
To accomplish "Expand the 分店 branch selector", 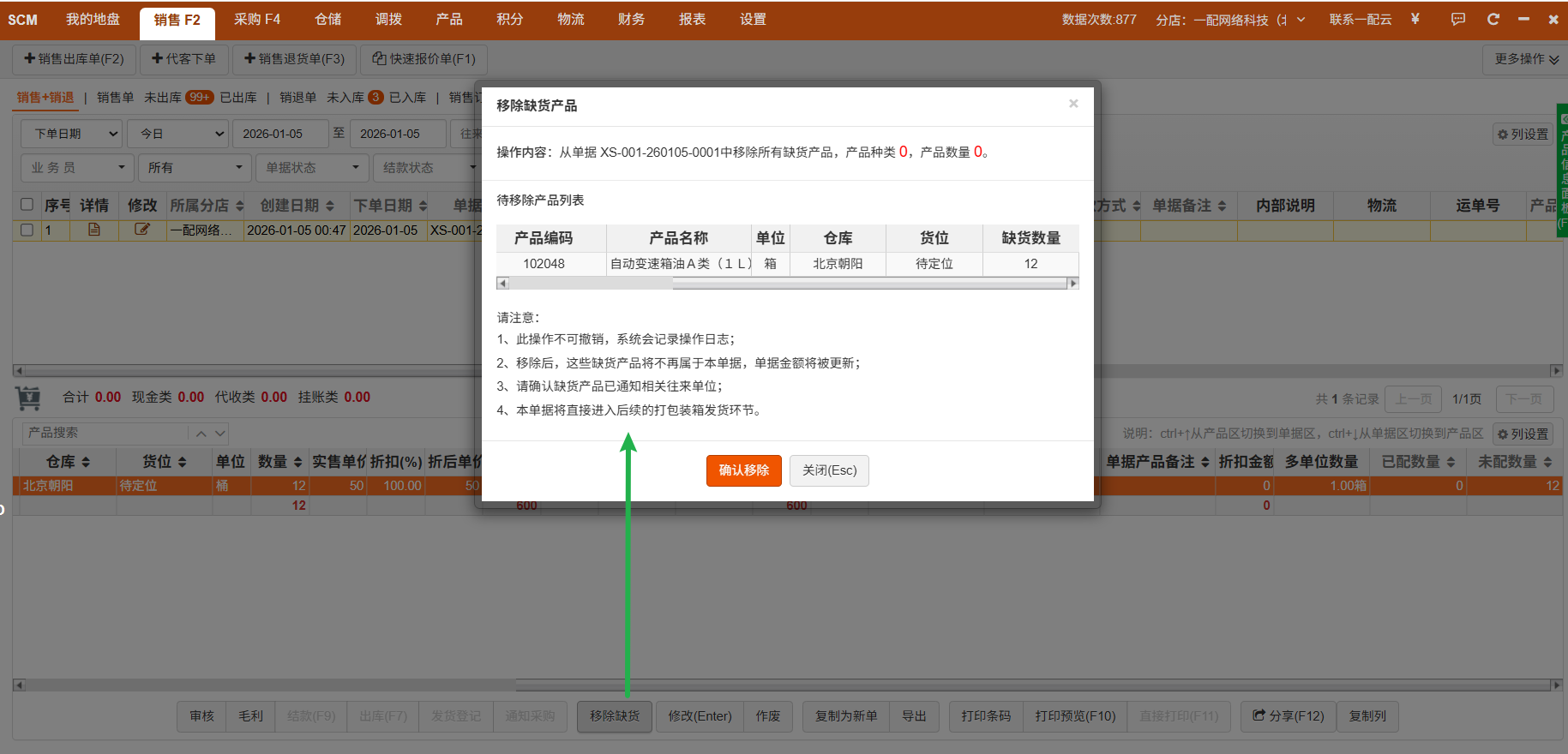I will [1301, 20].
